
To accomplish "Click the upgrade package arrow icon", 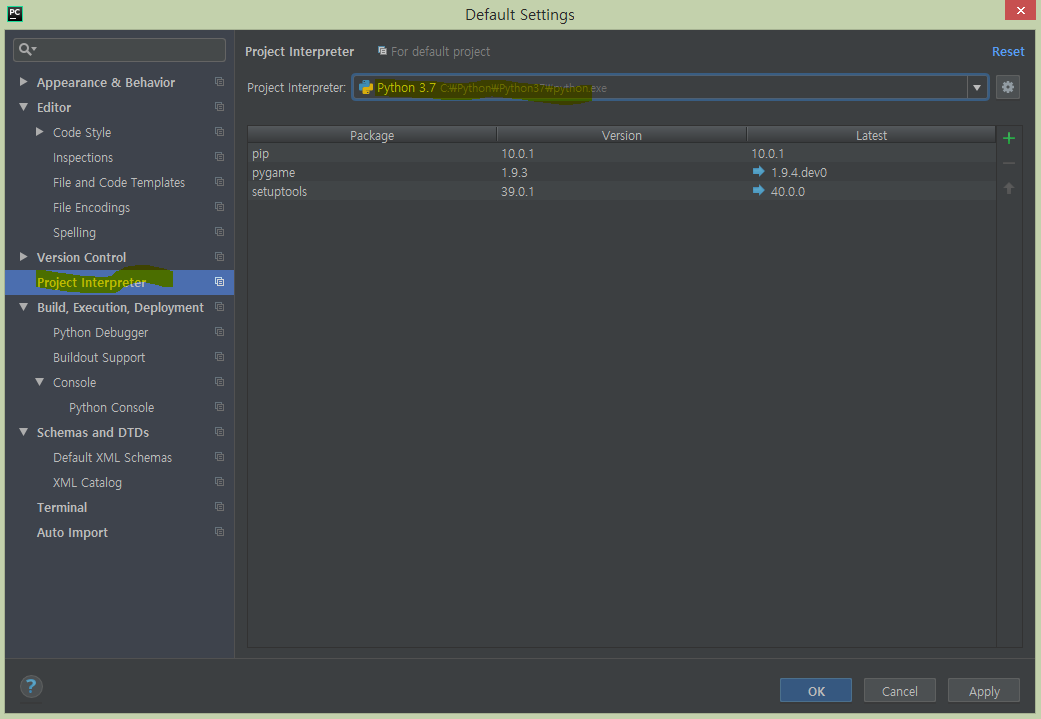I will [x=1008, y=189].
